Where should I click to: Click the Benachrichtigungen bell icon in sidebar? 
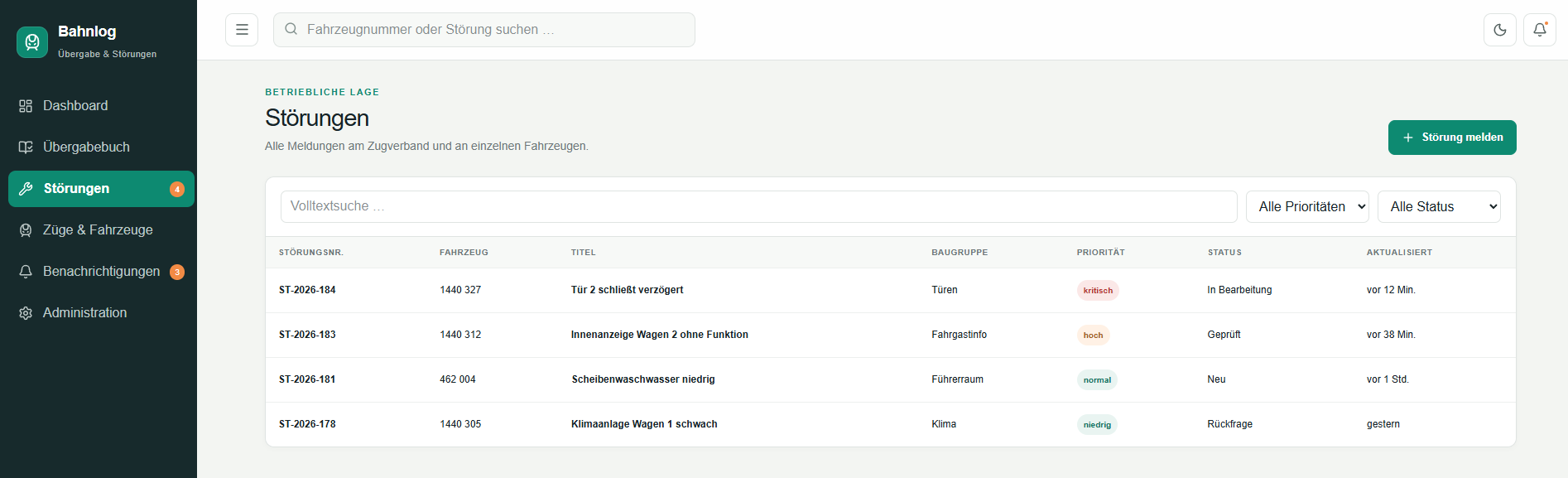(26, 272)
